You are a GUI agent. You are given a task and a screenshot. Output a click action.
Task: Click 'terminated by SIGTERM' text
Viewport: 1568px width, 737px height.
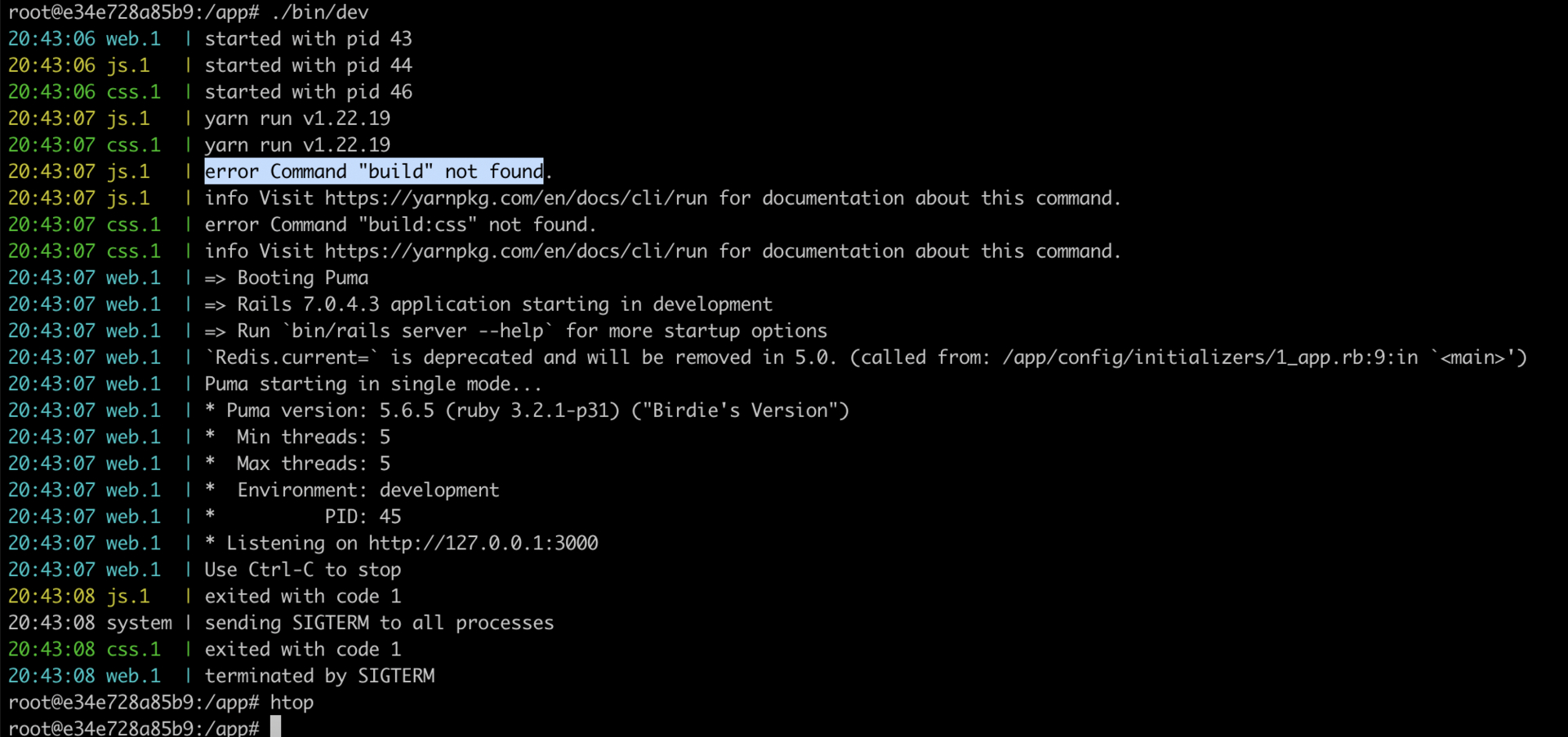(x=319, y=676)
